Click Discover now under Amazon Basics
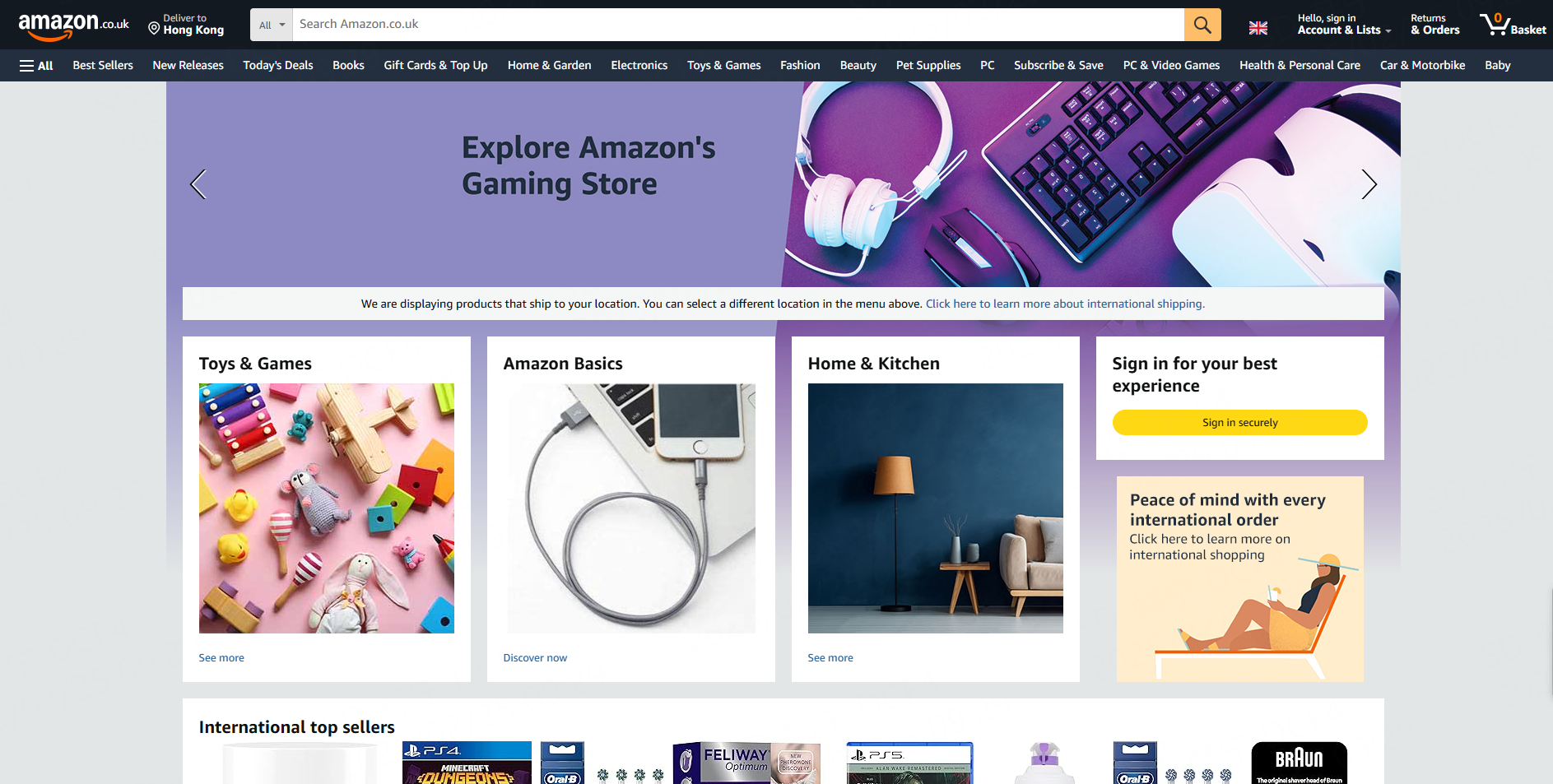 (535, 657)
